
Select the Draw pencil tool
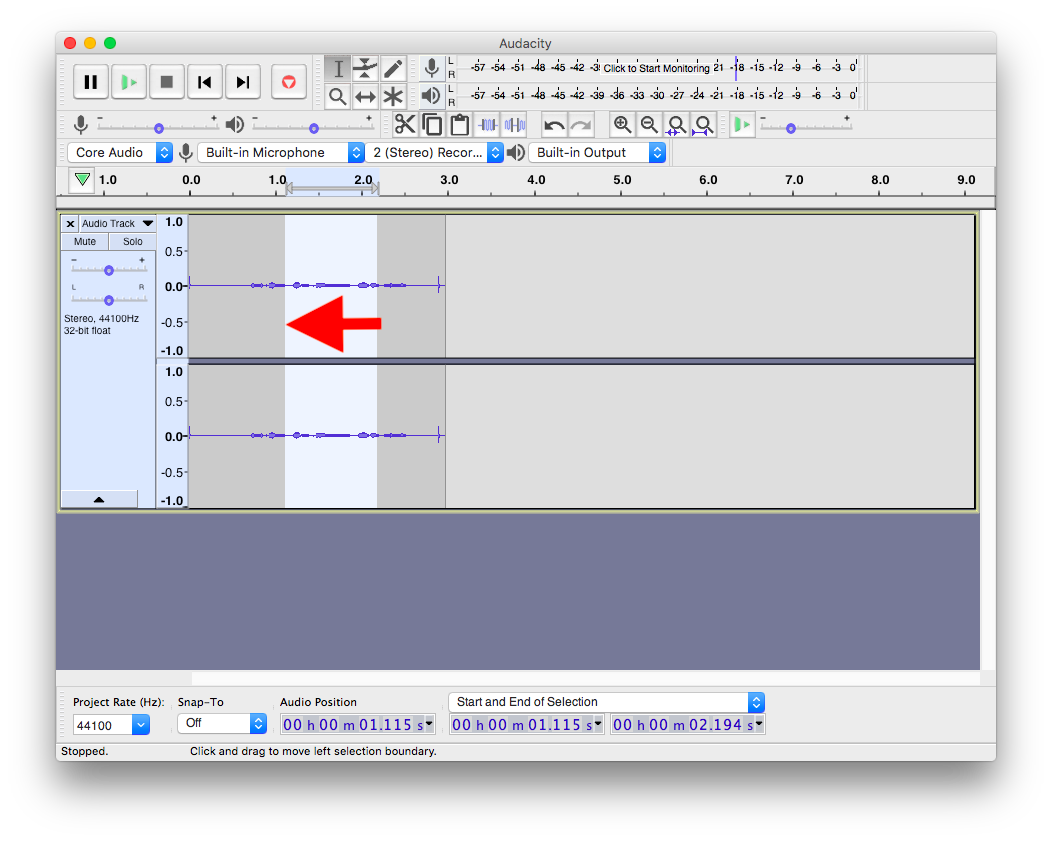[x=393, y=68]
